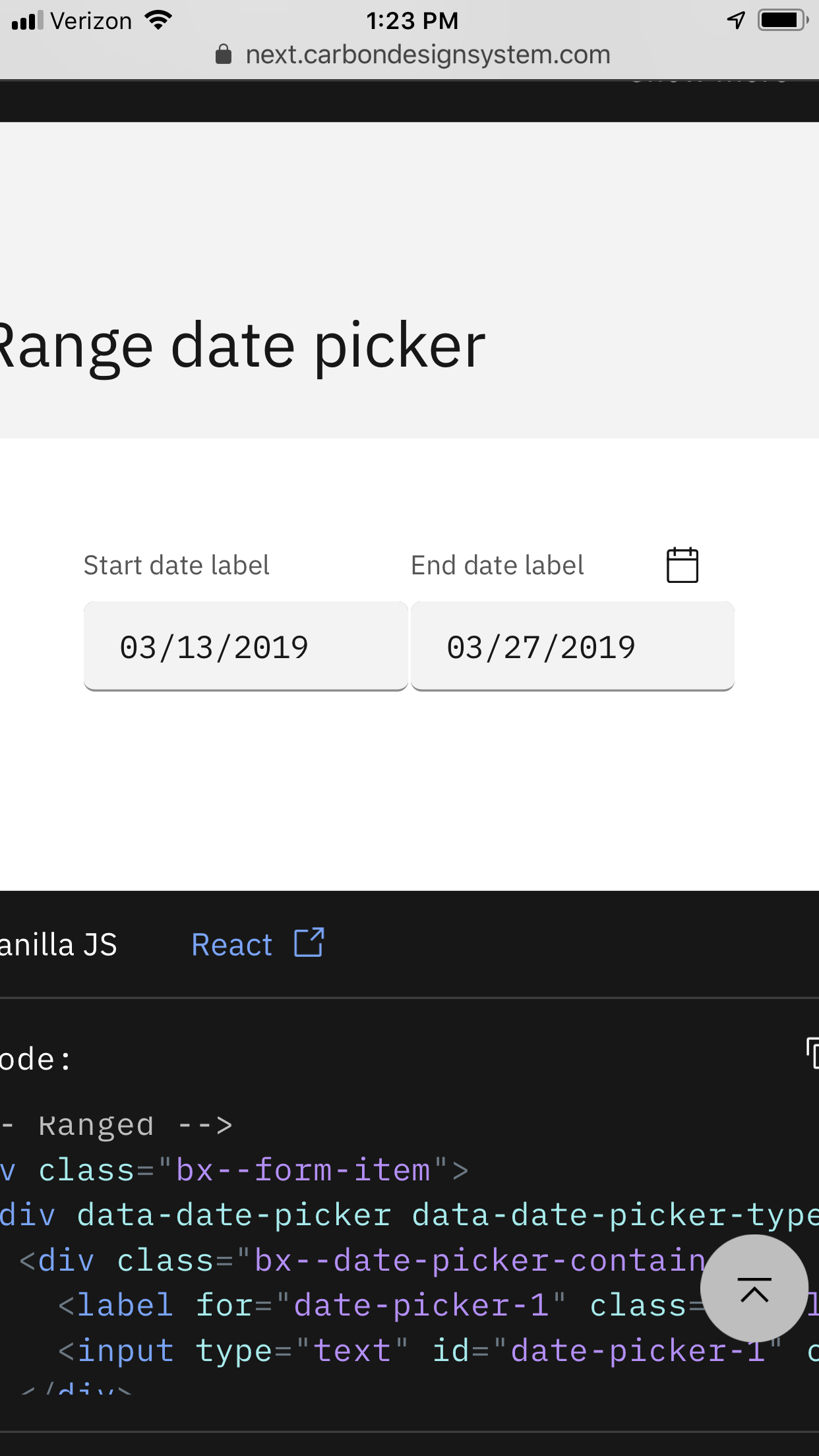Viewport: 819px width, 1456px height.
Task: Click the external link icon next to React
Action: tap(309, 943)
